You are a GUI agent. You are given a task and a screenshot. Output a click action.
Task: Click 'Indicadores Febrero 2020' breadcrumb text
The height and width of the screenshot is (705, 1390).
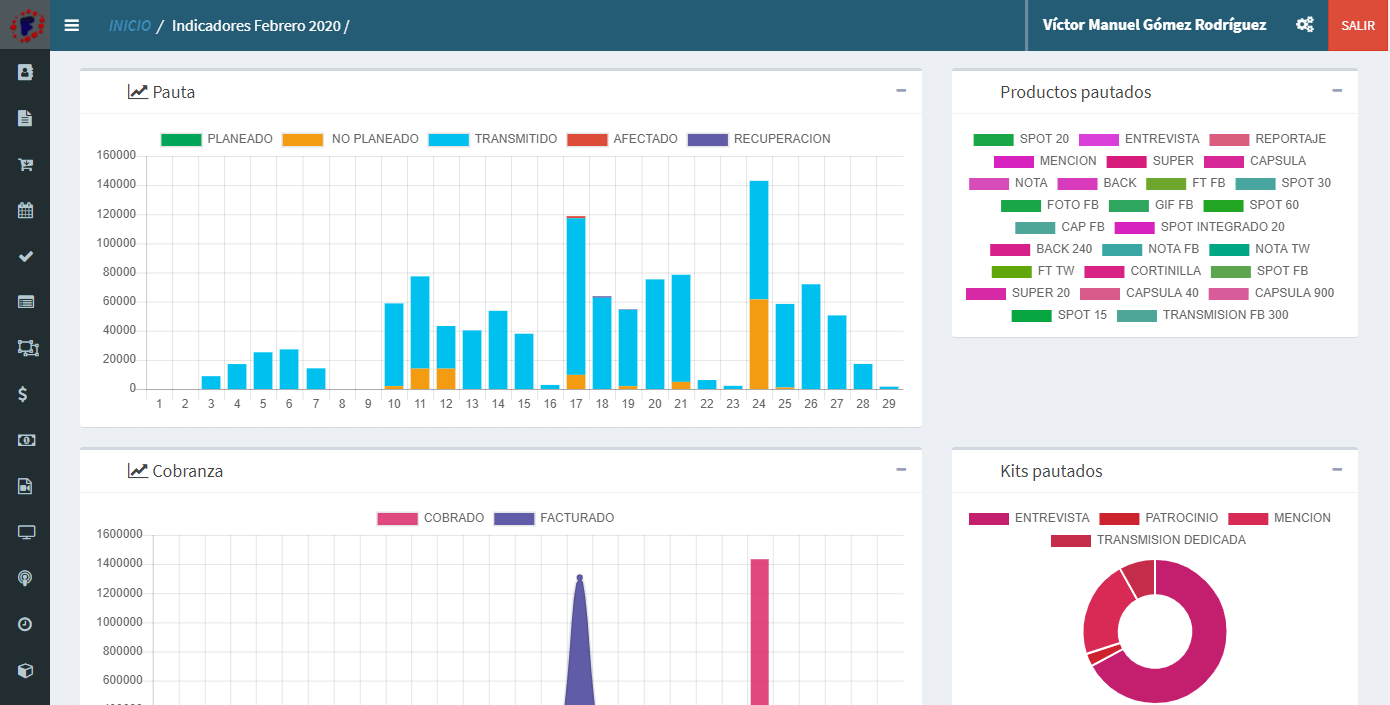257,25
